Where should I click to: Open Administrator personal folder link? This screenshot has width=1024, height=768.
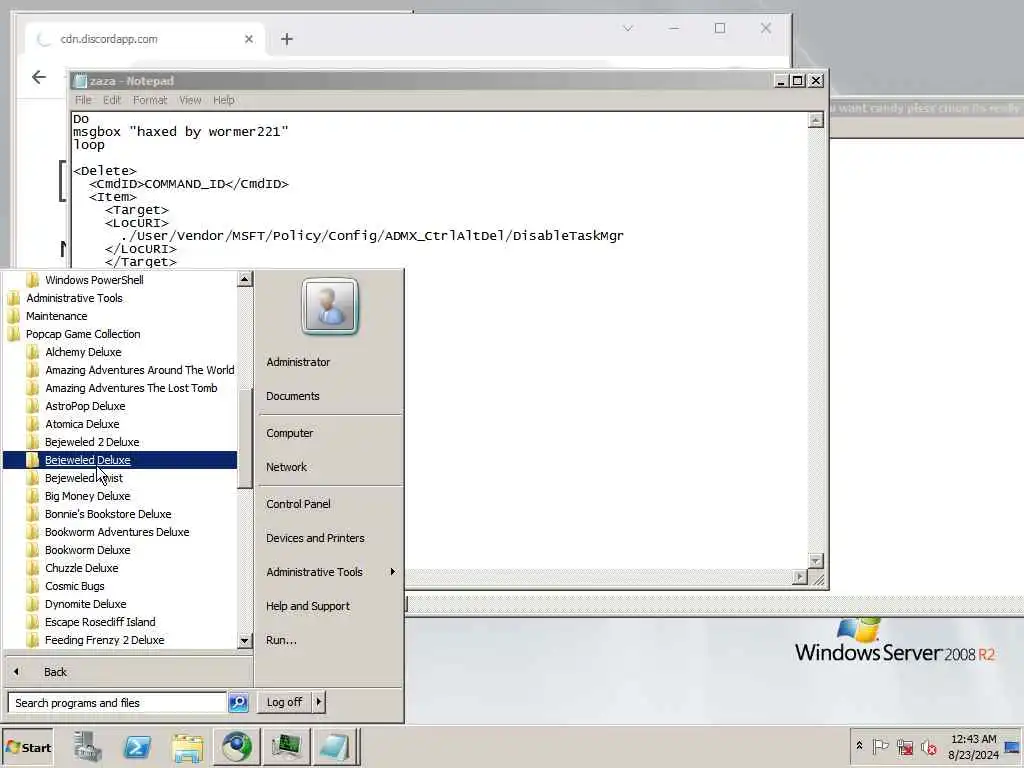point(298,362)
